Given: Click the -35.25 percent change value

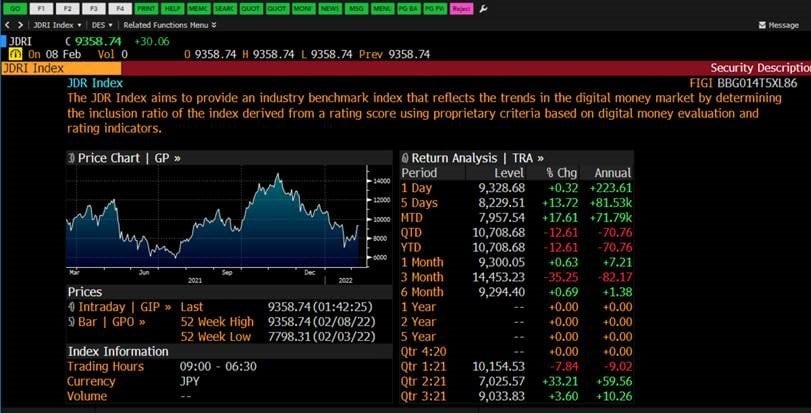Looking at the screenshot, I should (561, 277).
